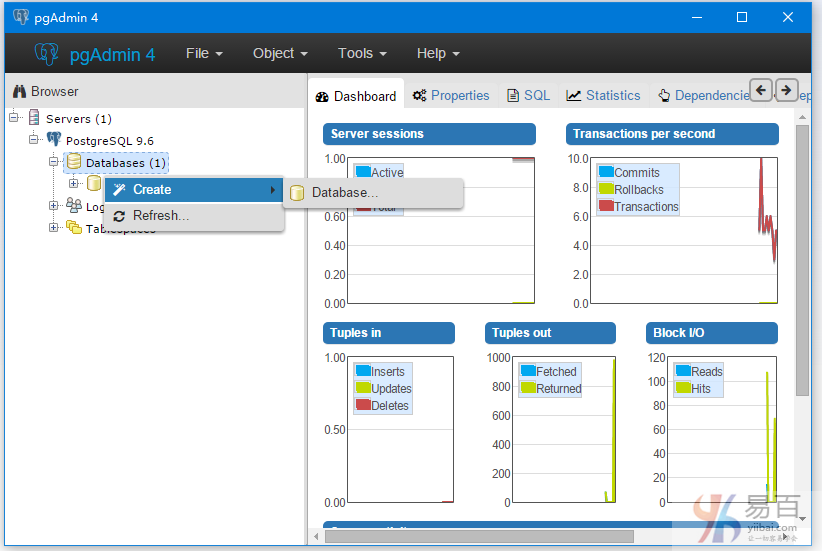Expand the Tablespaces tree node

[54, 228]
